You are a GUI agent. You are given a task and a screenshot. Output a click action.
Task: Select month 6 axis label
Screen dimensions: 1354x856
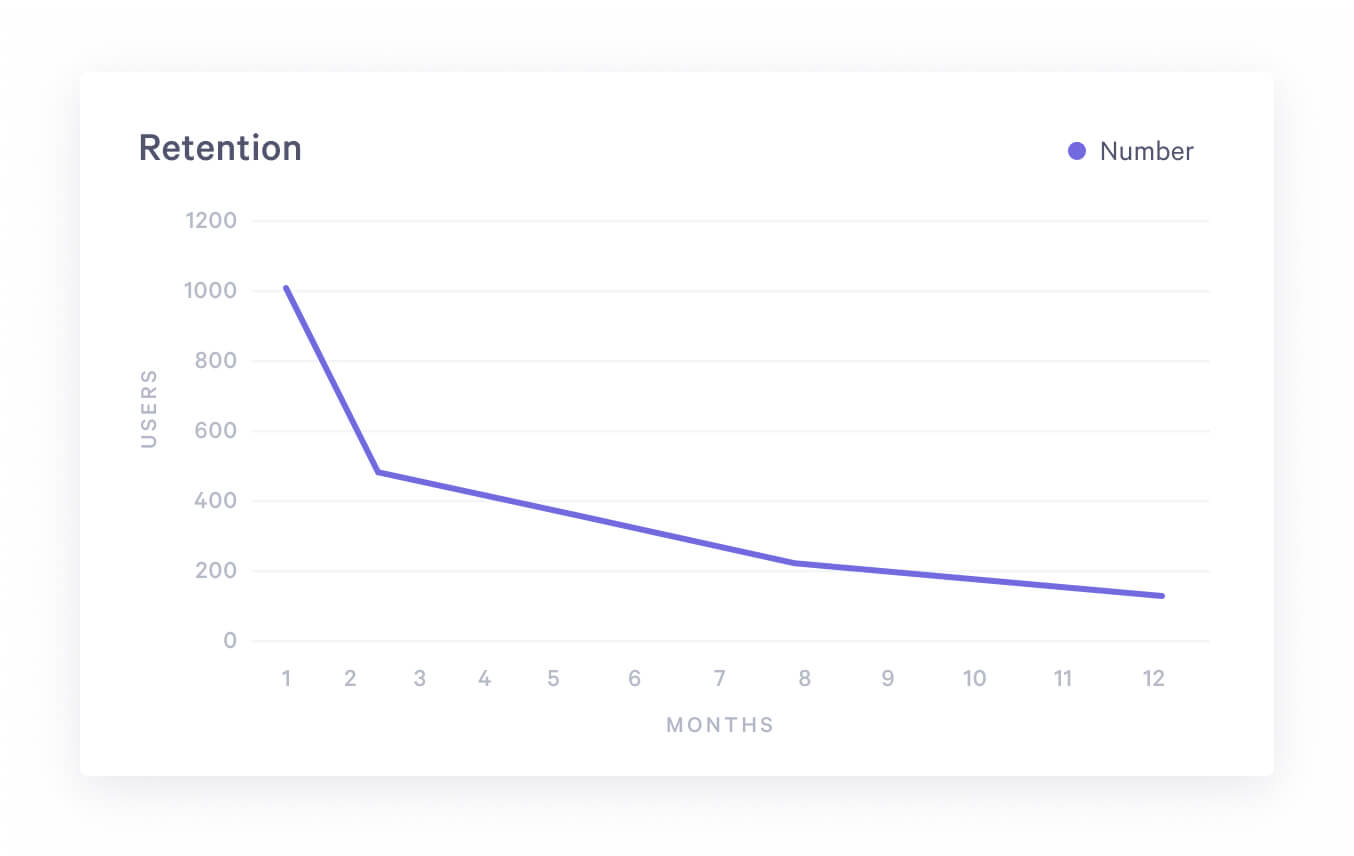pos(635,679)
